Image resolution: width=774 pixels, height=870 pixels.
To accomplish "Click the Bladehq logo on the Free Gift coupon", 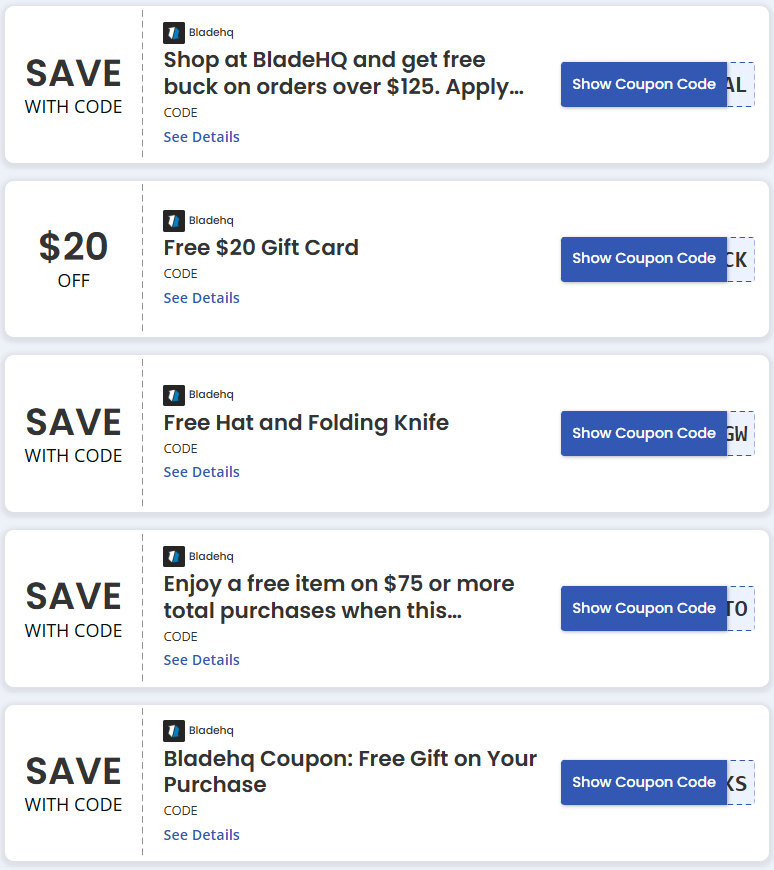I will click(x=174, y=730).
